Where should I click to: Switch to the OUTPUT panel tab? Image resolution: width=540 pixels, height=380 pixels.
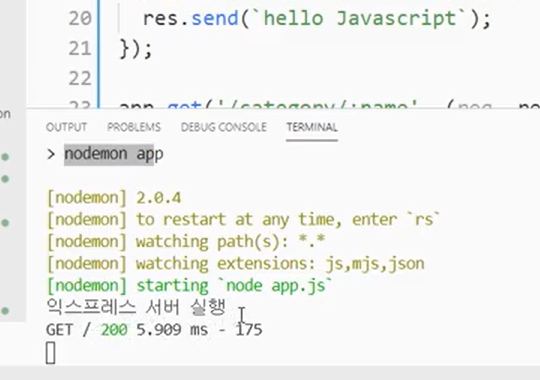tap(66, 127)
